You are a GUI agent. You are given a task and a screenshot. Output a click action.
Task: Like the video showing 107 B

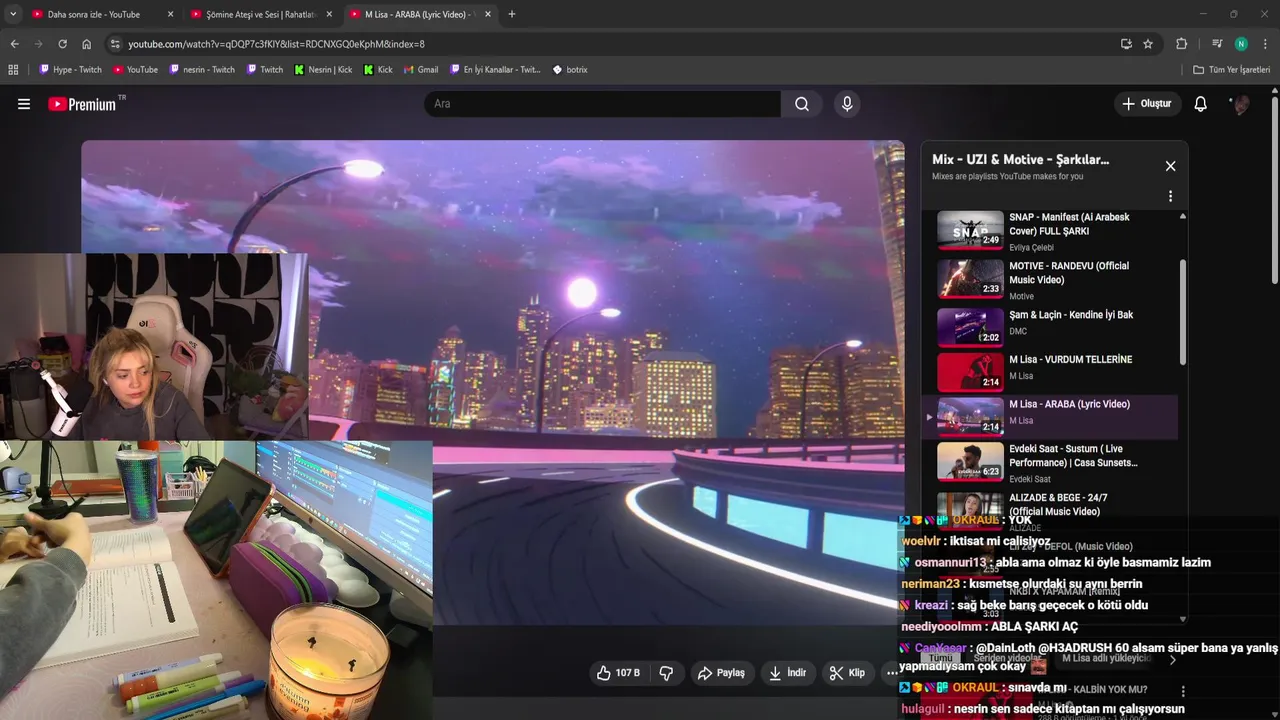click(617, 673)
